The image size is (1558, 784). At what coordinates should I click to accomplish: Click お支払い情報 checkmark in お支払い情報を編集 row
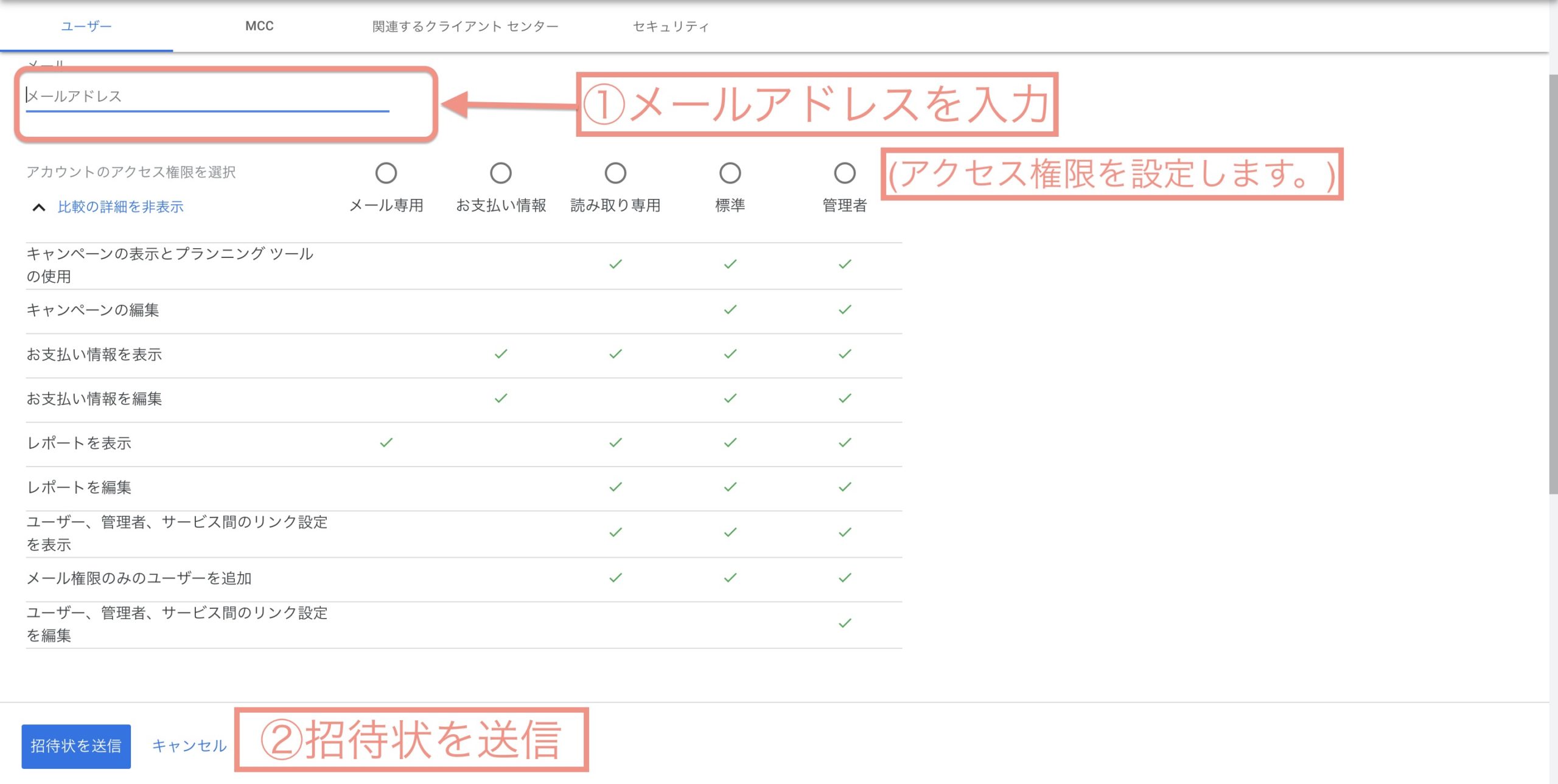tap(500, 398)
